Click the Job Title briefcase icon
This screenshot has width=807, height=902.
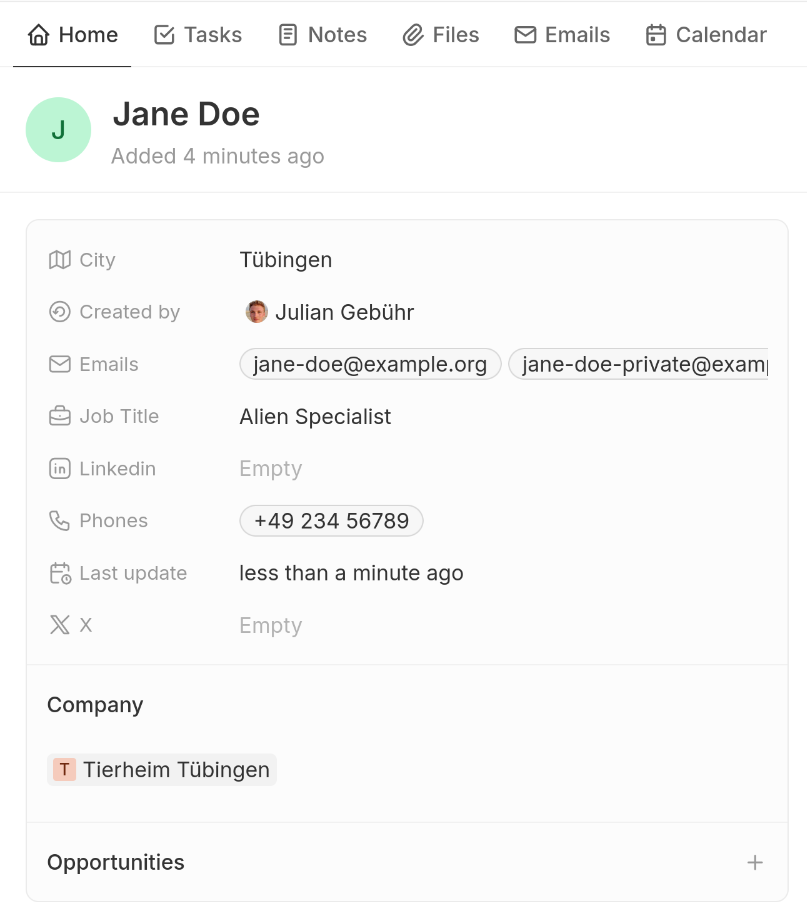[x=60, y=416]
